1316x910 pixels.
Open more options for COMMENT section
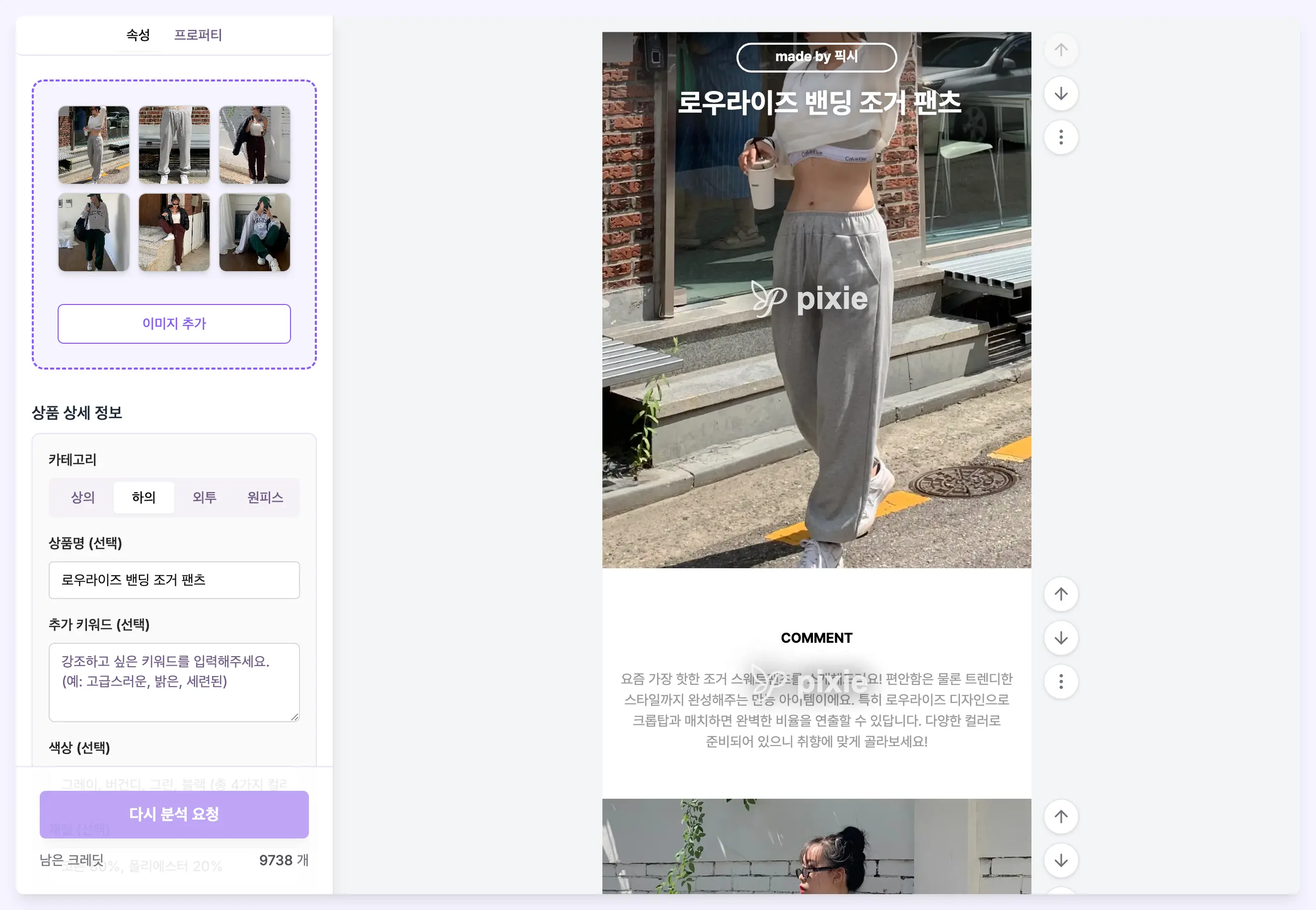click(x=1061, y=682)
